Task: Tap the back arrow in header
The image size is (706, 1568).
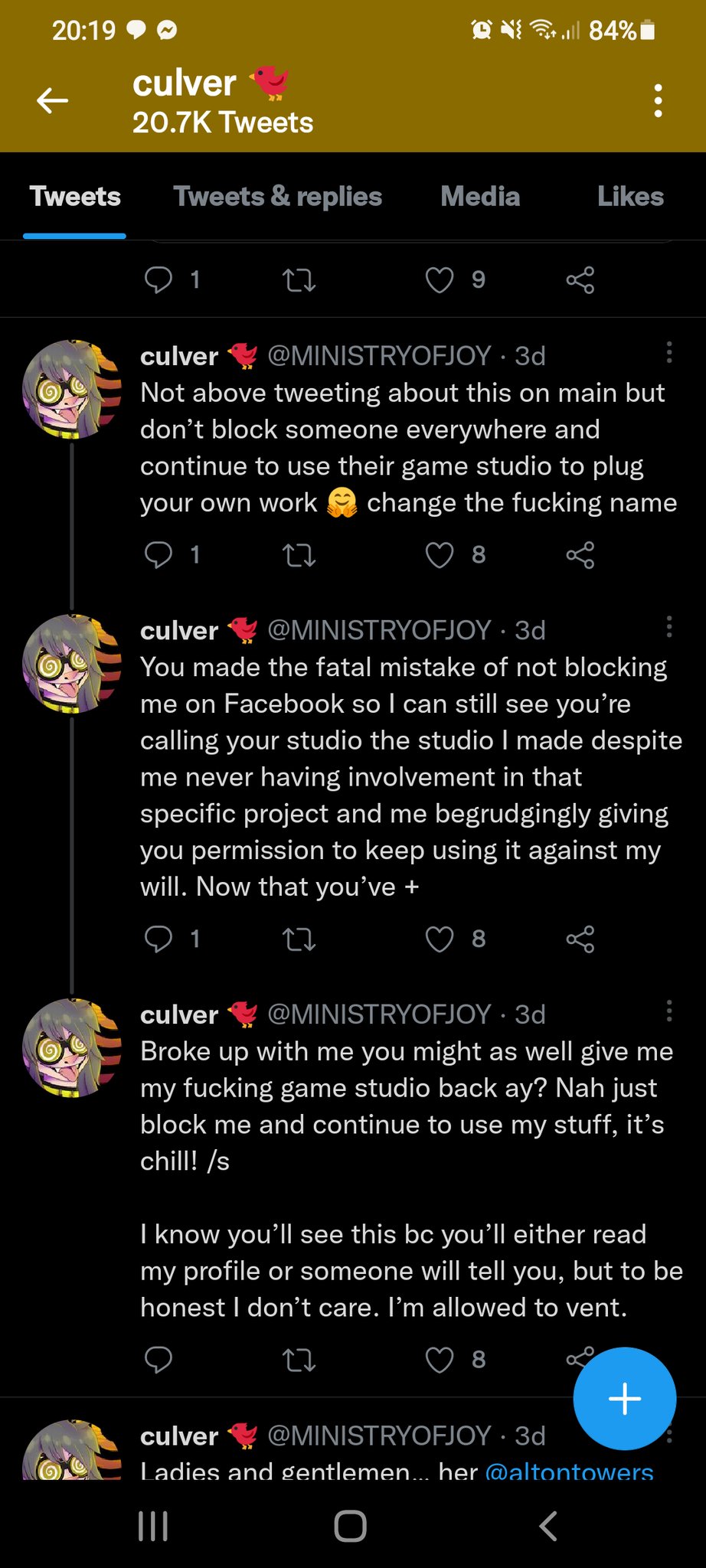Action: click(x=52, y=100)
